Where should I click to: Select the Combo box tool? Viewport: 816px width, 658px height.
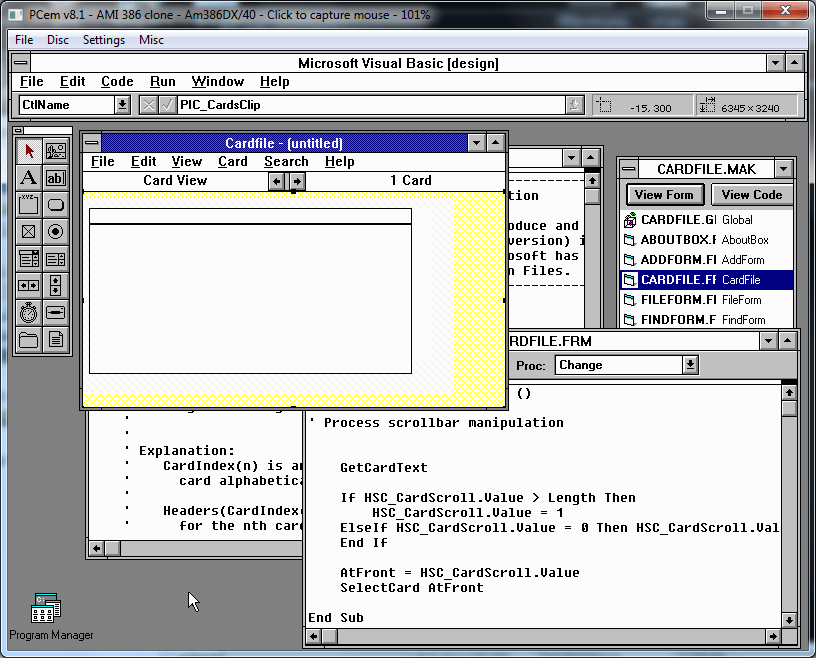coord(29,259)
